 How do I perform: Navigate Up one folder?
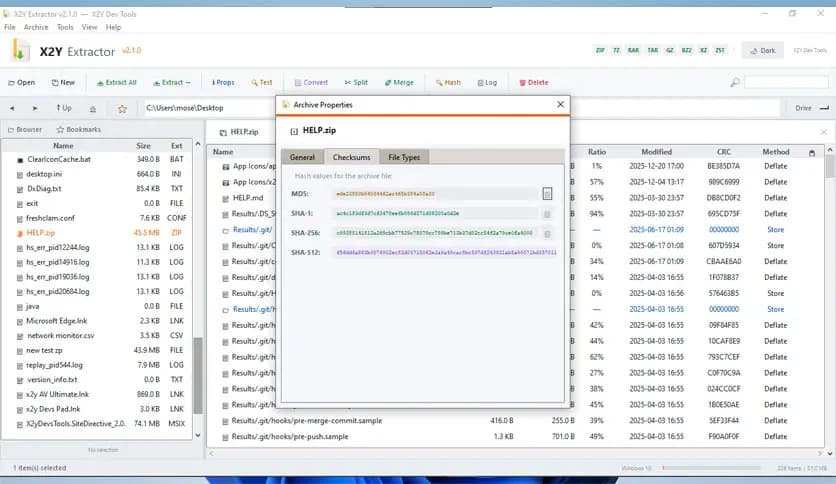coord(63,108)
